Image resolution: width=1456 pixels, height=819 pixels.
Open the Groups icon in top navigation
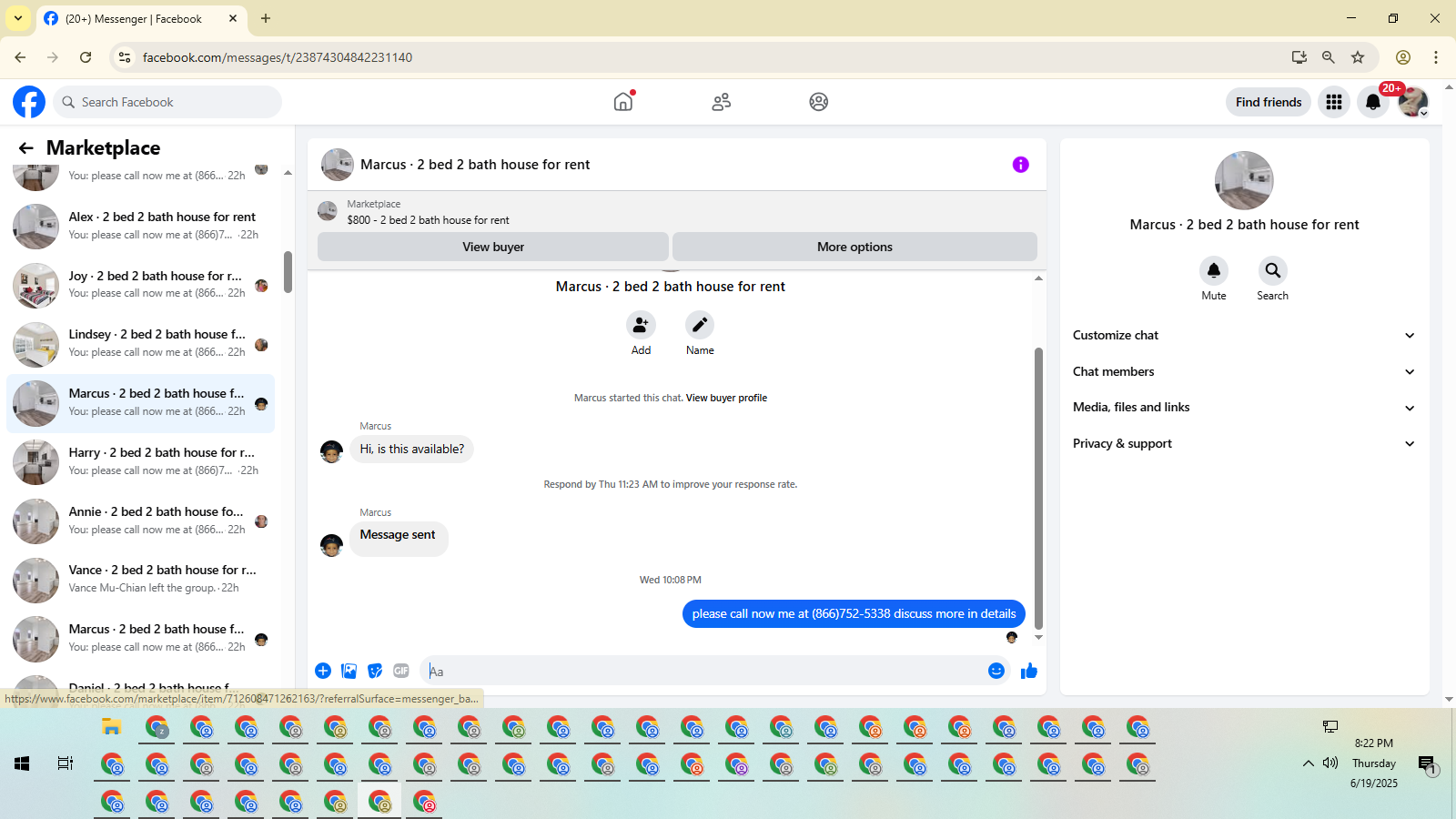point(819,102)
